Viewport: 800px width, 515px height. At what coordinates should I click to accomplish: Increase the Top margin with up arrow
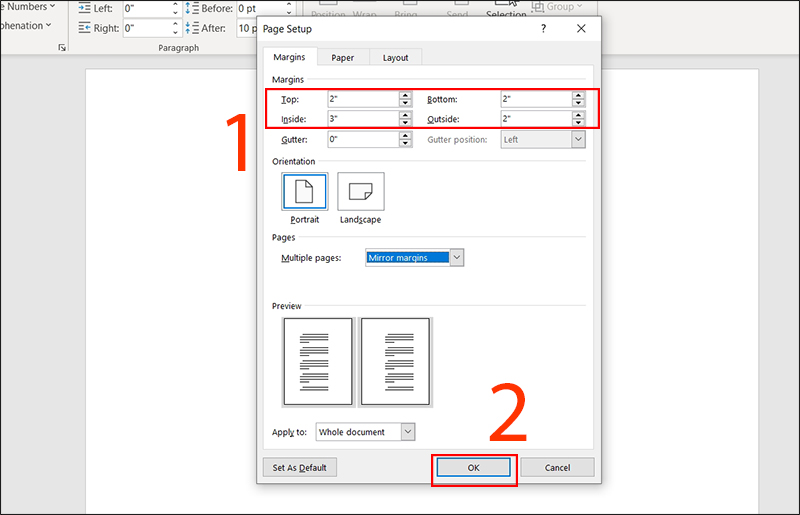[405, 95]
